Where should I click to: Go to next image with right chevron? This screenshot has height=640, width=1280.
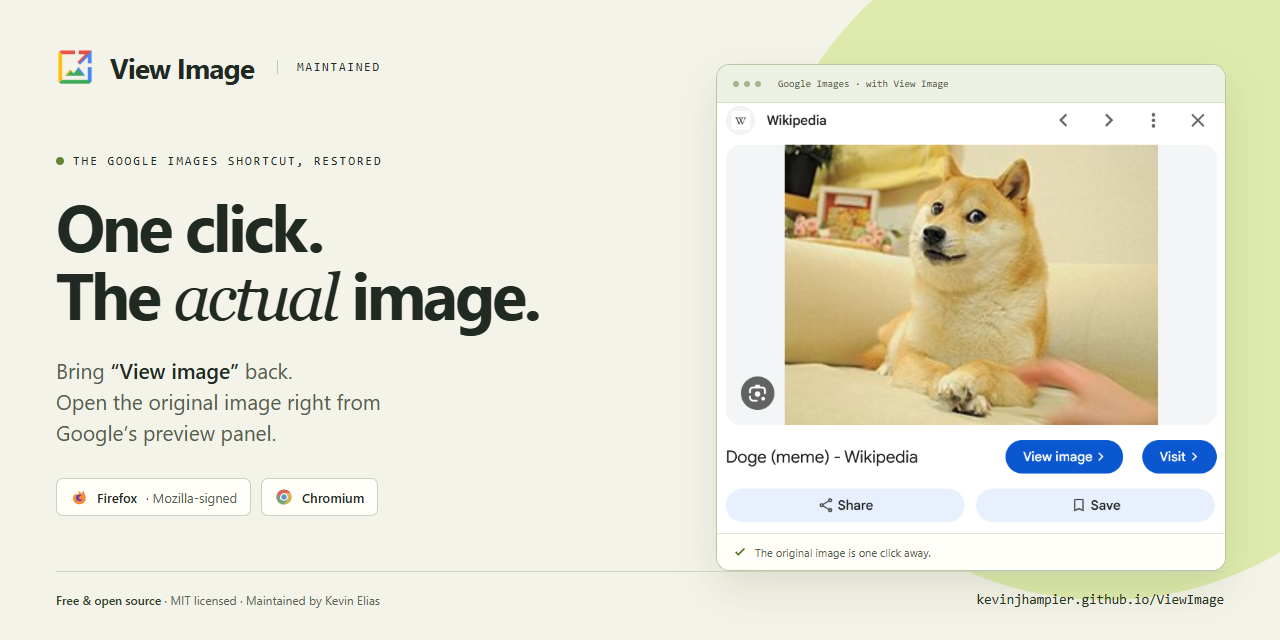[1108, 120]
